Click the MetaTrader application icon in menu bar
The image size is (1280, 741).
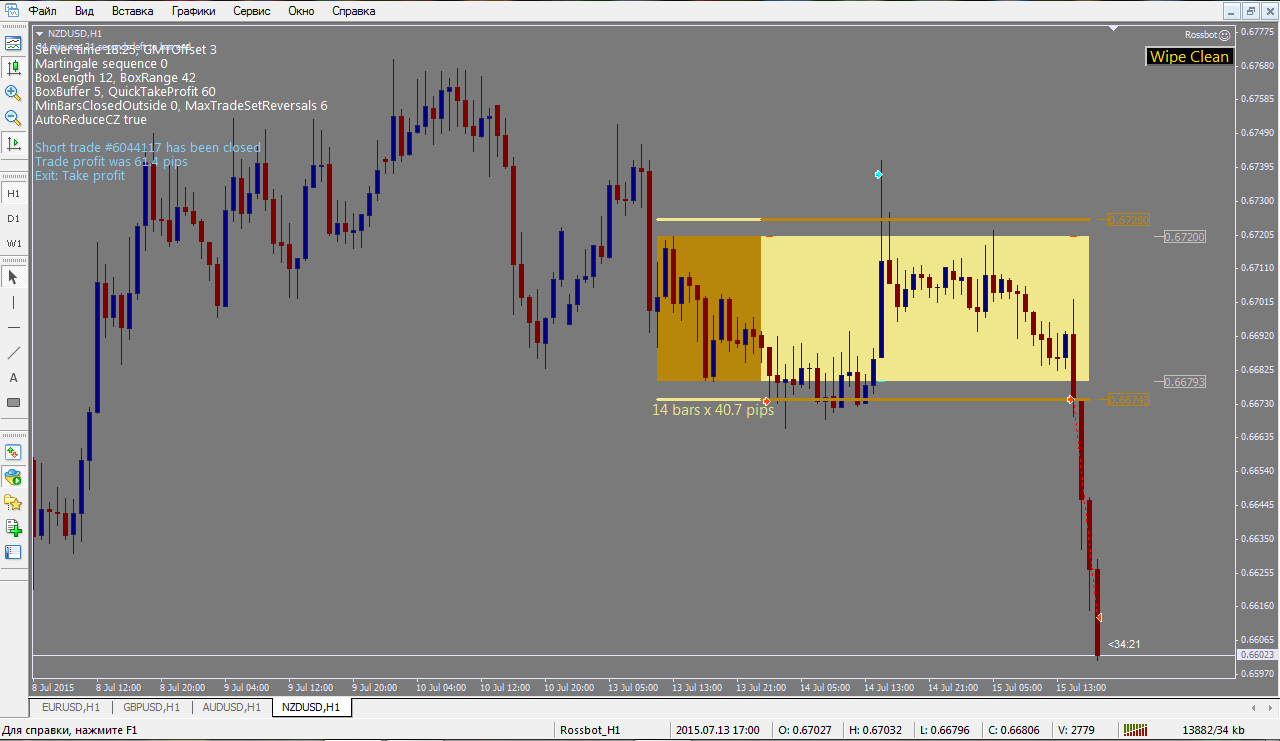(x=11, y=11)
